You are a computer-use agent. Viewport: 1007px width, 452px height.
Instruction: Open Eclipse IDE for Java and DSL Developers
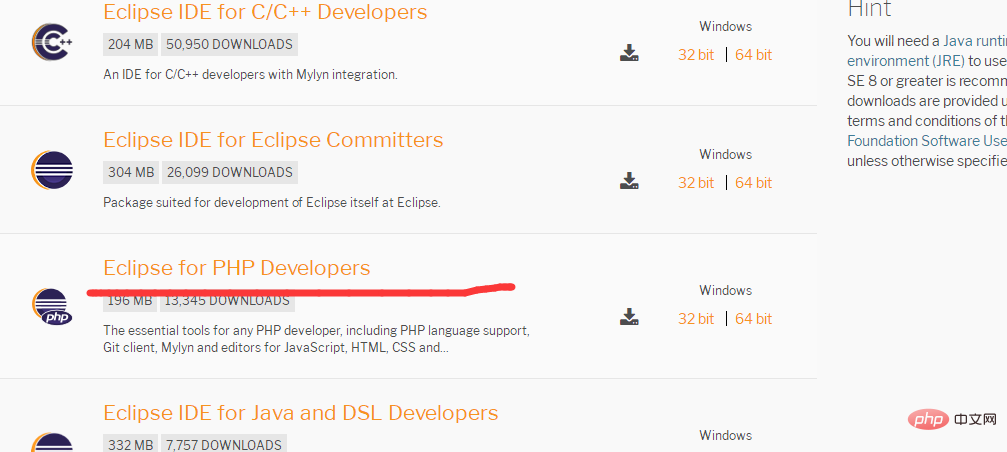[x=301, y=412]
